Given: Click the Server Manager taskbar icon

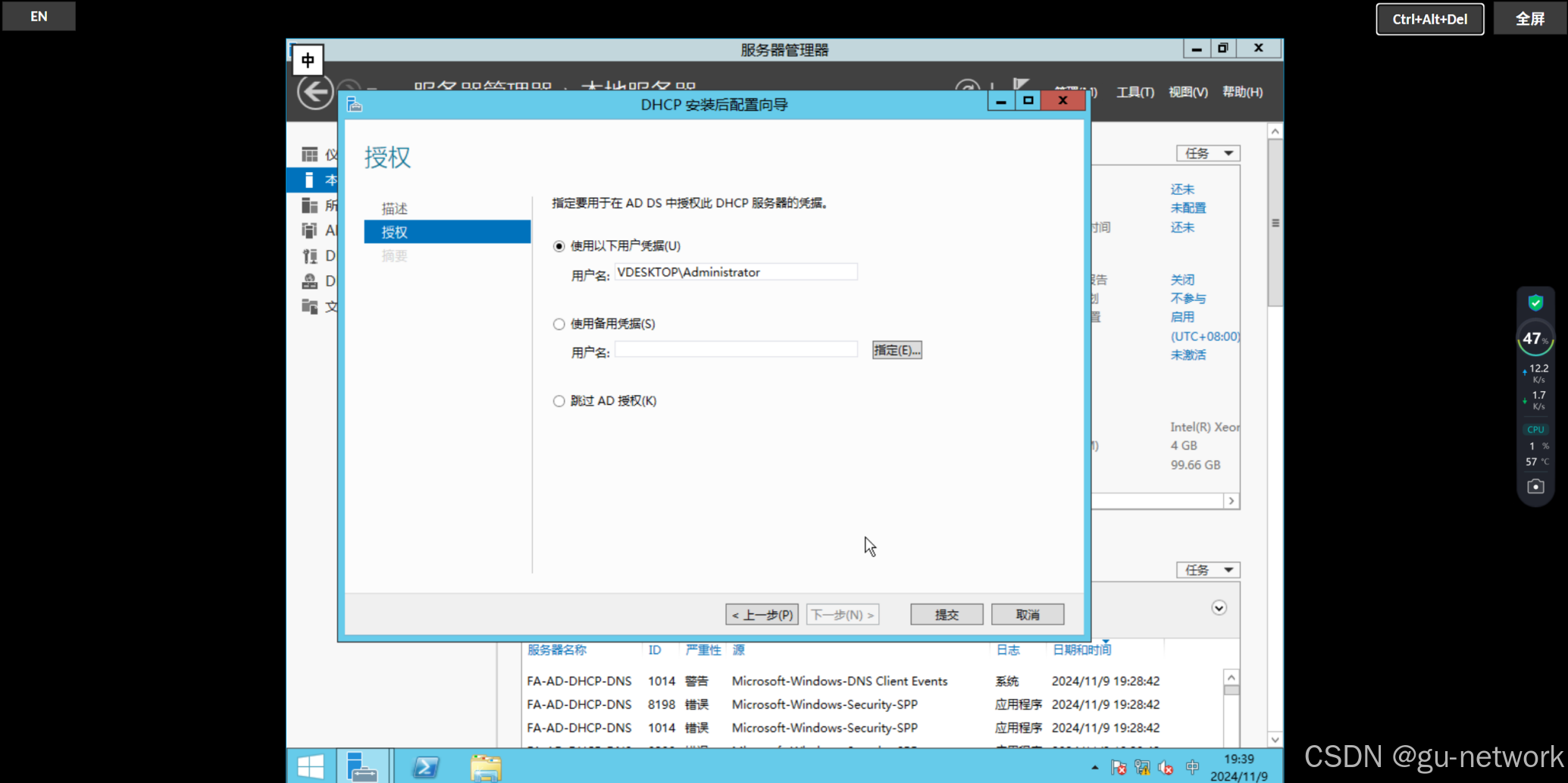Looking at the screenshot, I should [361, 766].
